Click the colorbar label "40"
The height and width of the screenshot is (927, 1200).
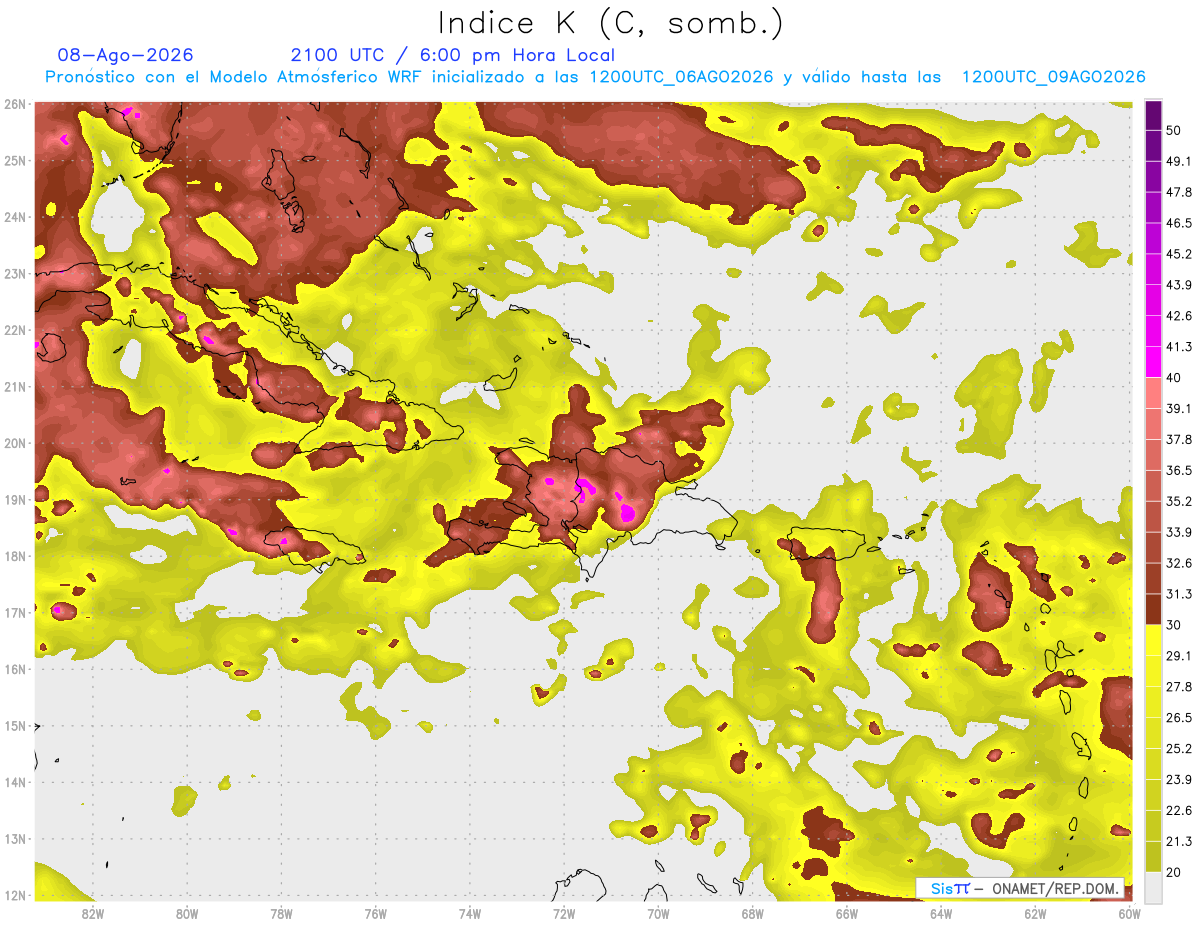pos(1174,378)
